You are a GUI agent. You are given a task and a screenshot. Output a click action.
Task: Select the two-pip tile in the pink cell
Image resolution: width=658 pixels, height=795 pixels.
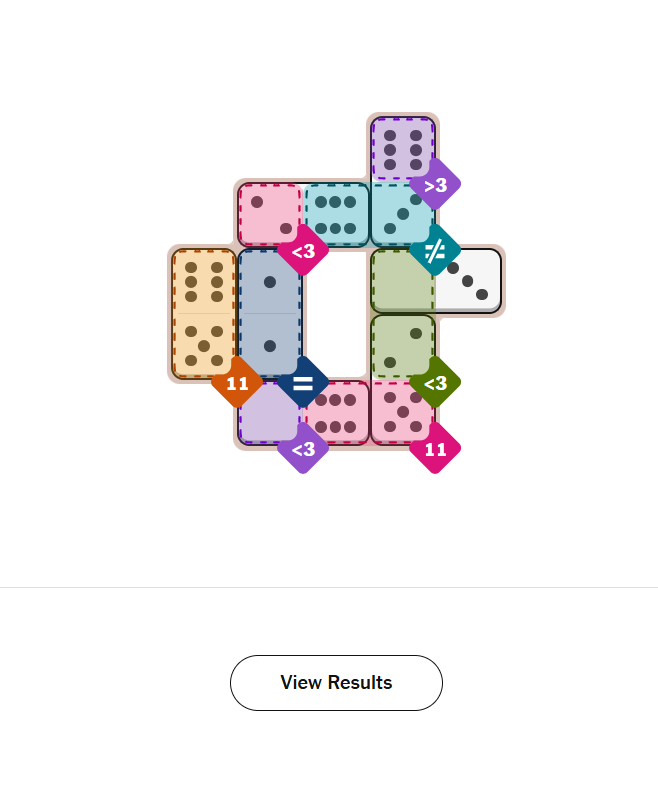tap(269, 214)
